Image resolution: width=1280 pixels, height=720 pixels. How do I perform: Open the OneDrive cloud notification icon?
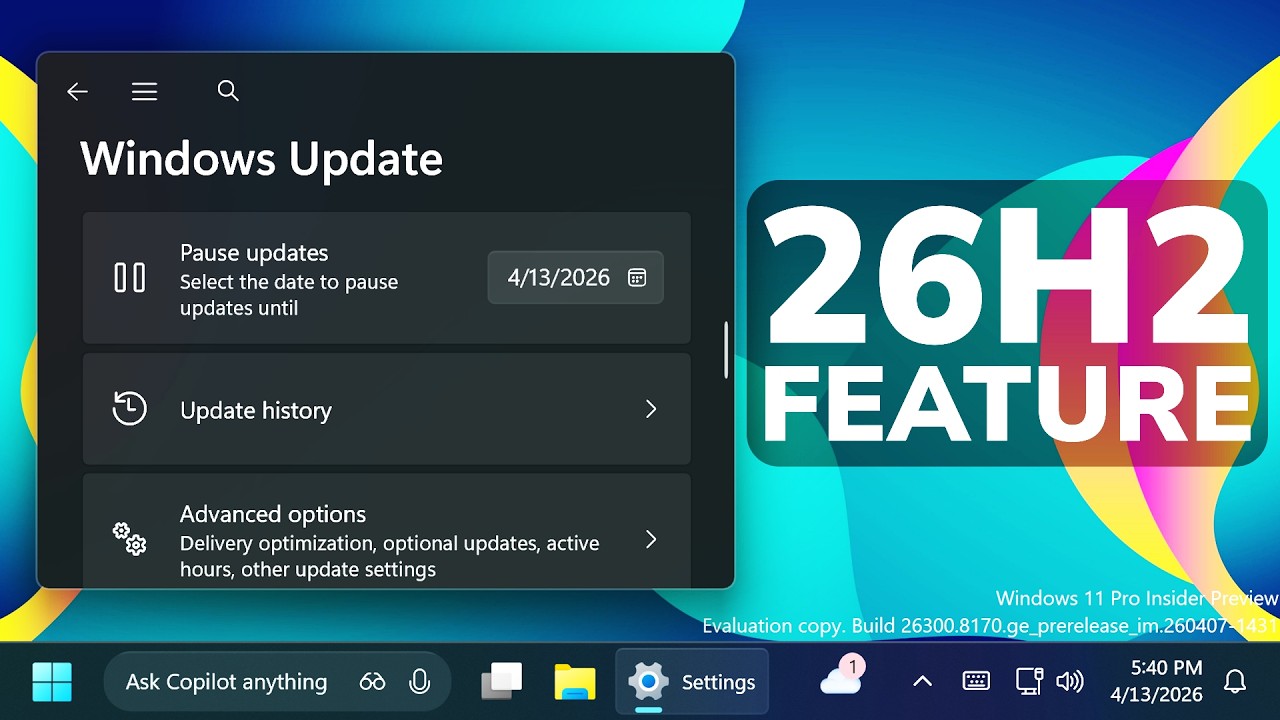(x=840, y=680)
